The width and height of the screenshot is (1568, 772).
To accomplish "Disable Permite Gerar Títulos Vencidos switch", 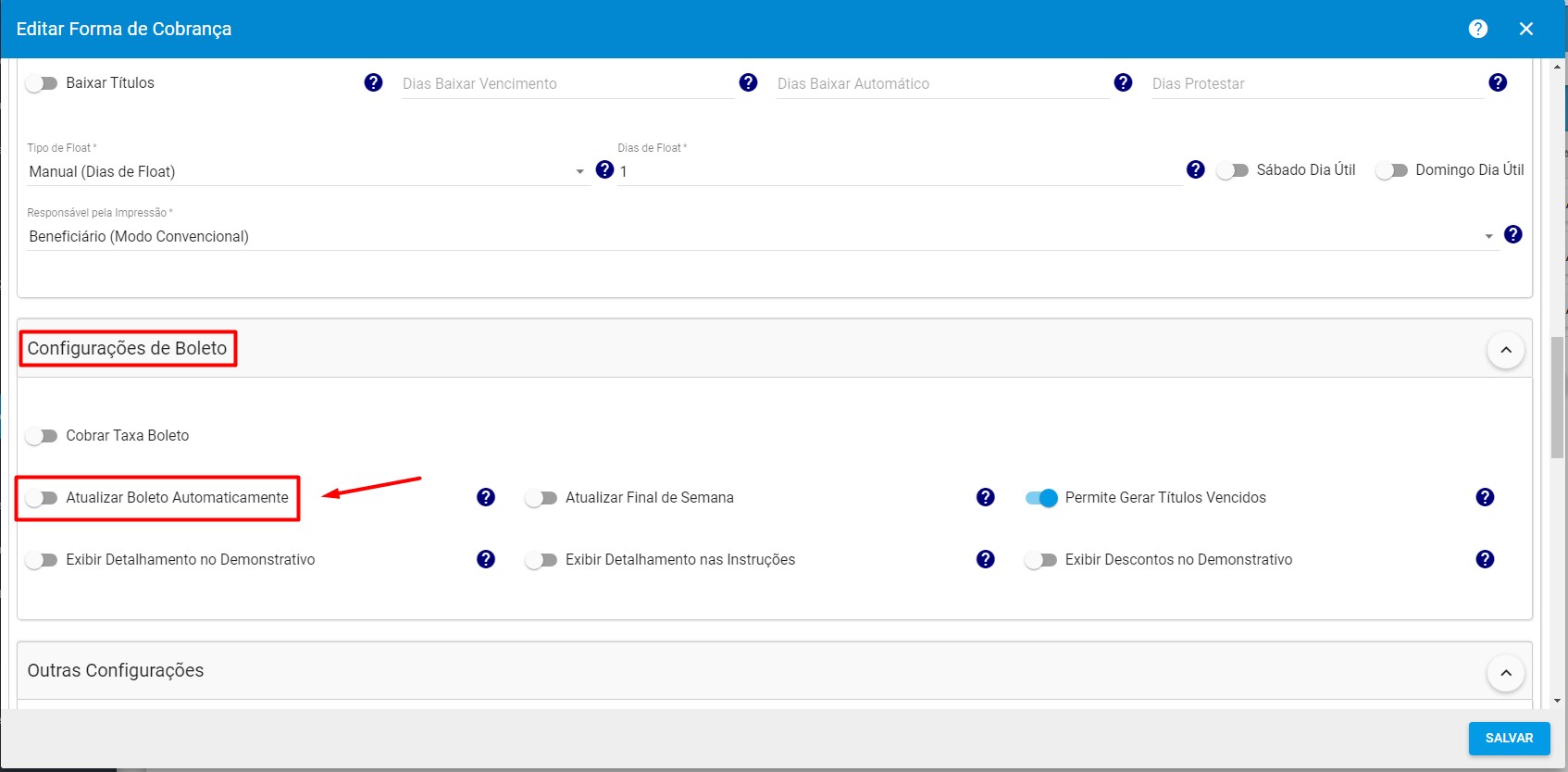I will click(1041, 498).
